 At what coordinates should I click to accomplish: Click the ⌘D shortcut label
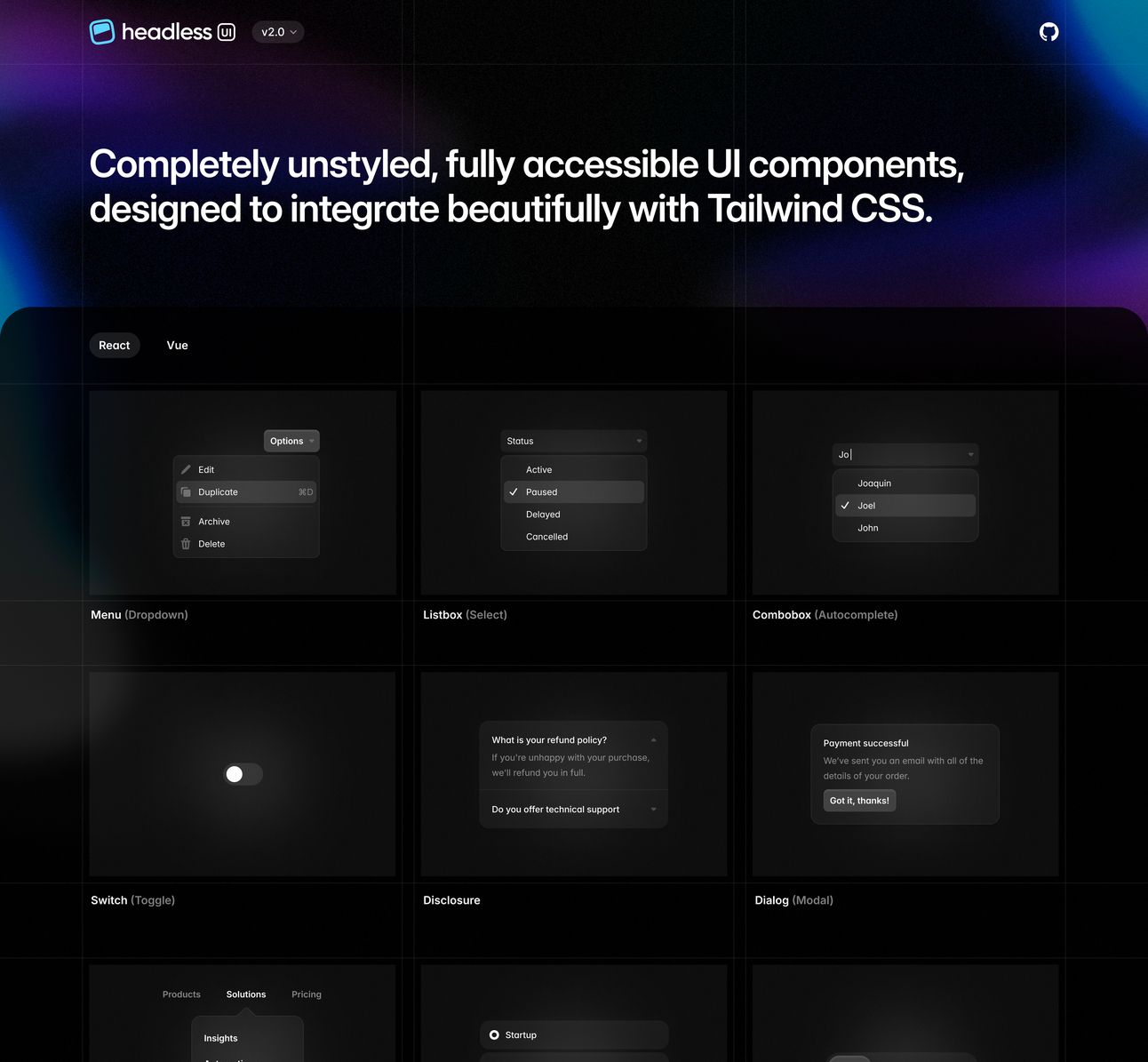[306, 491]
